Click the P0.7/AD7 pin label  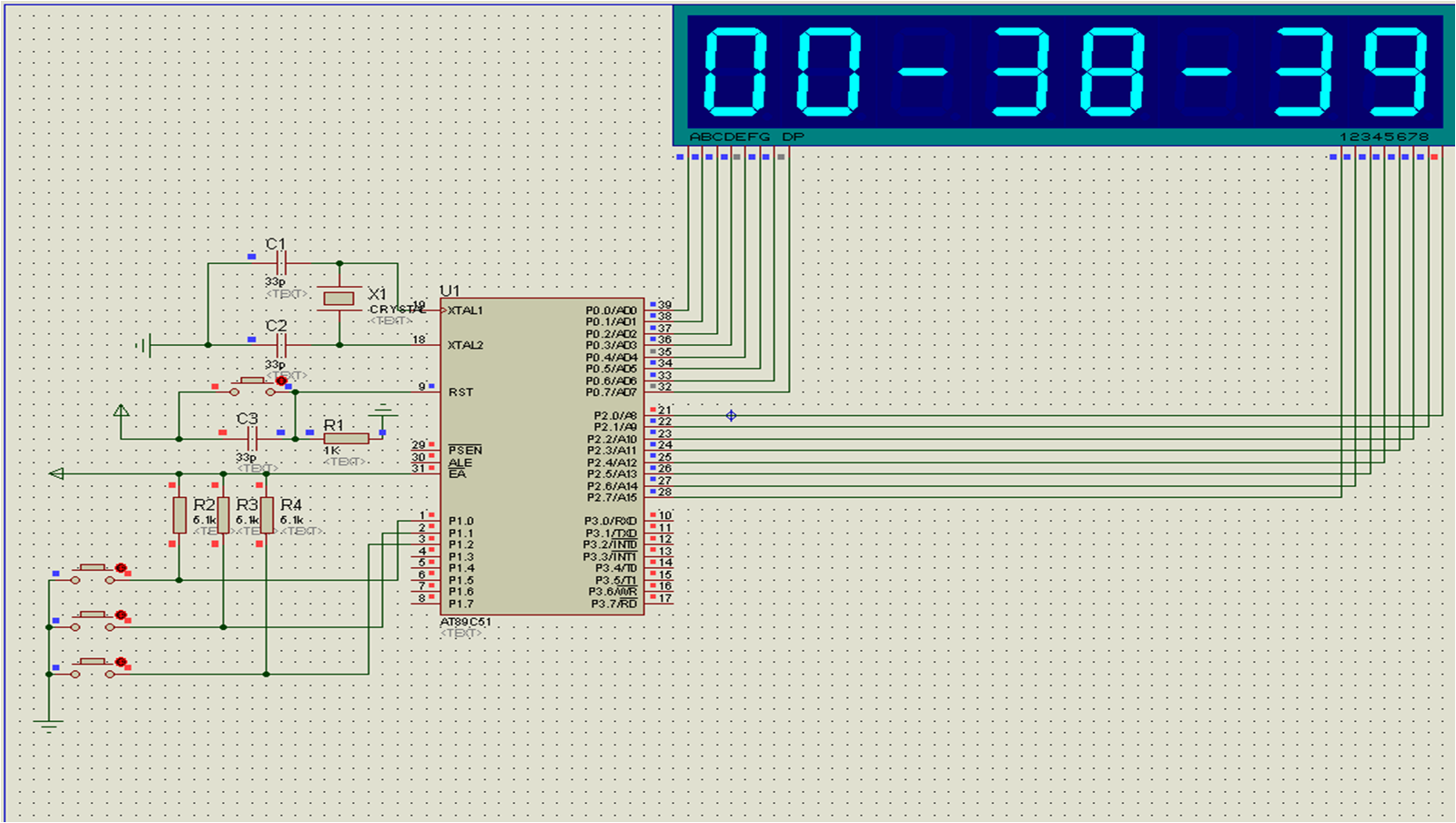tap(611, 392)
